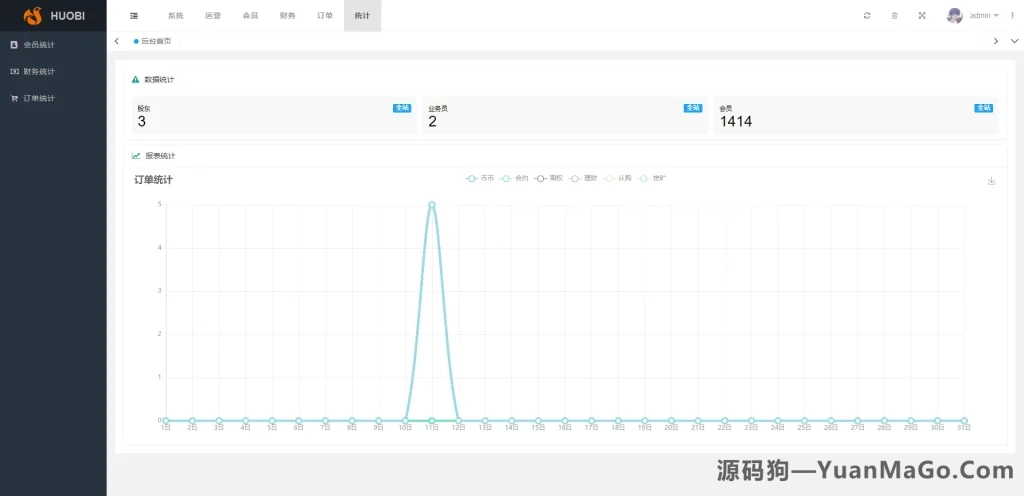Click the 财务统计 sidebar icon
1024x496 pixels.
click(x=14, y=72)
